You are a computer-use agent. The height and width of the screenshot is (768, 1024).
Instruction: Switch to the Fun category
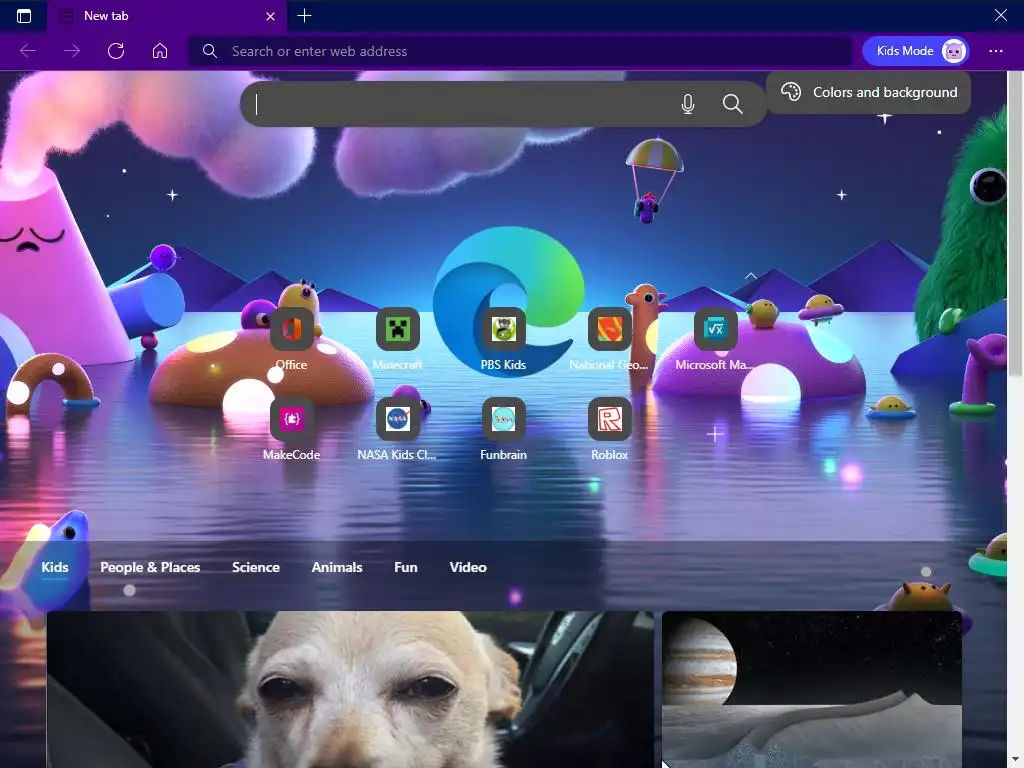click(x=406, y=567)
